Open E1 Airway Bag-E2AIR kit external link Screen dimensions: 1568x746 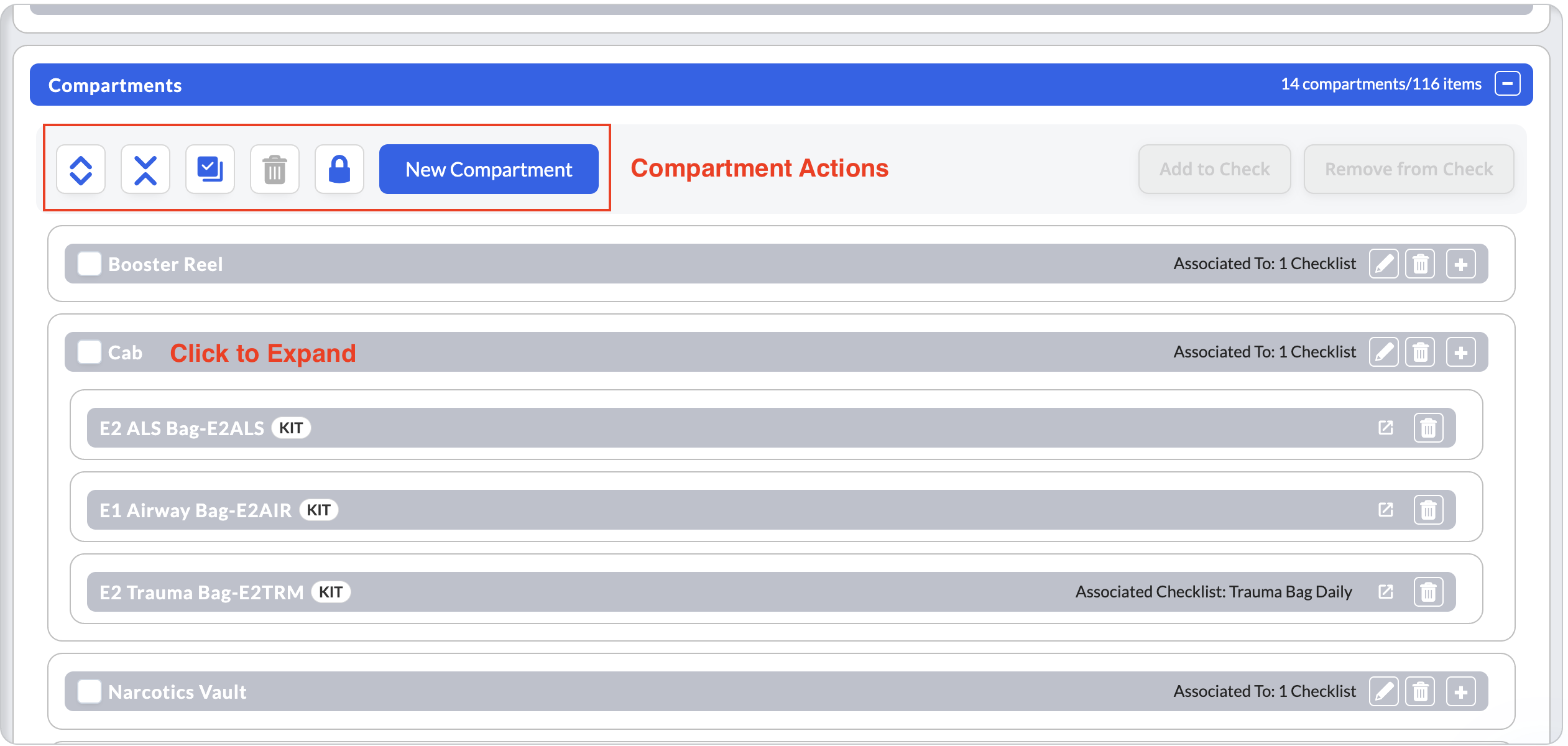pos(1386,510)
